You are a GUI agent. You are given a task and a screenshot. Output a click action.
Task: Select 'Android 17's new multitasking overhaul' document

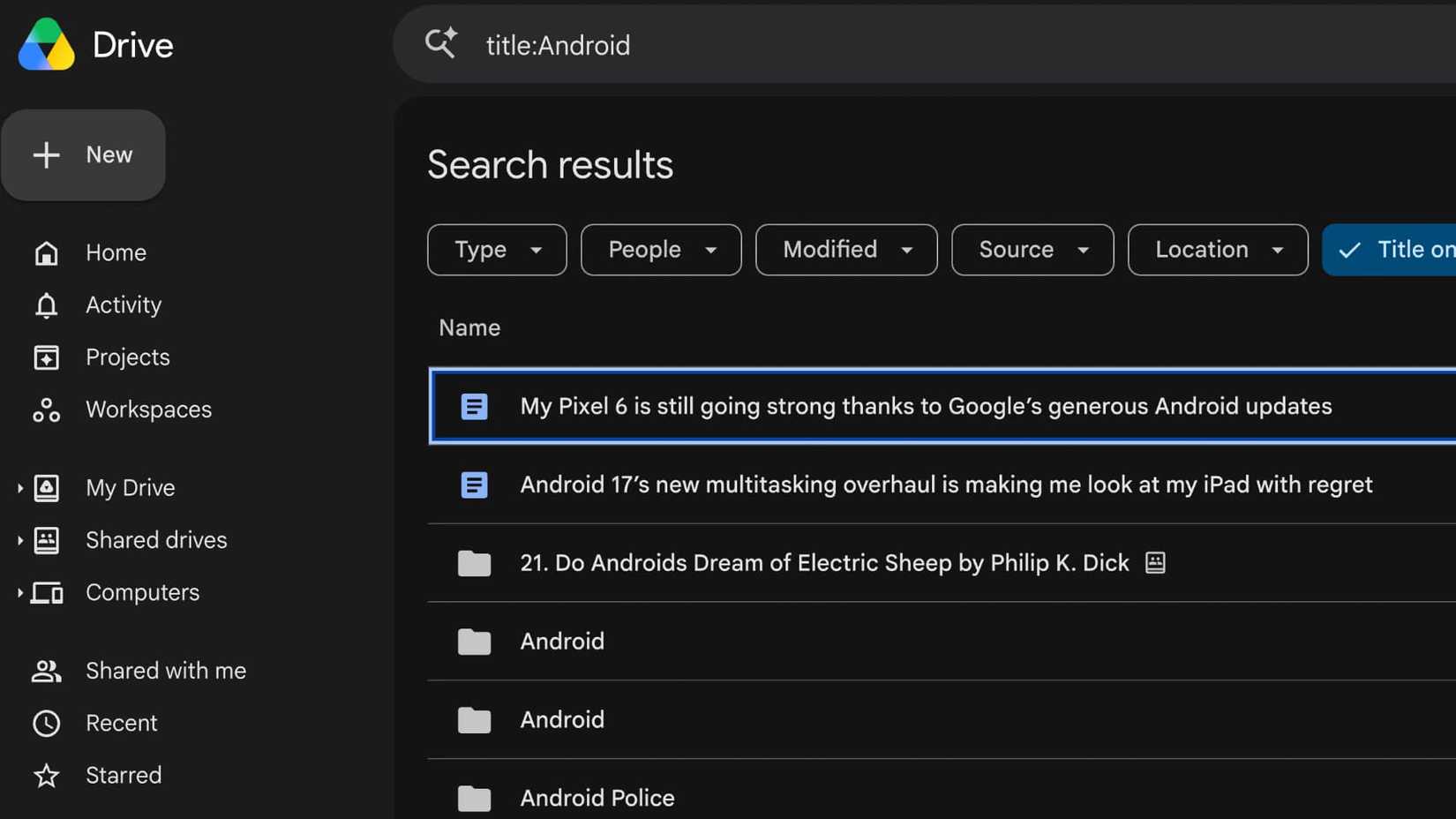(x=942, y=485)
